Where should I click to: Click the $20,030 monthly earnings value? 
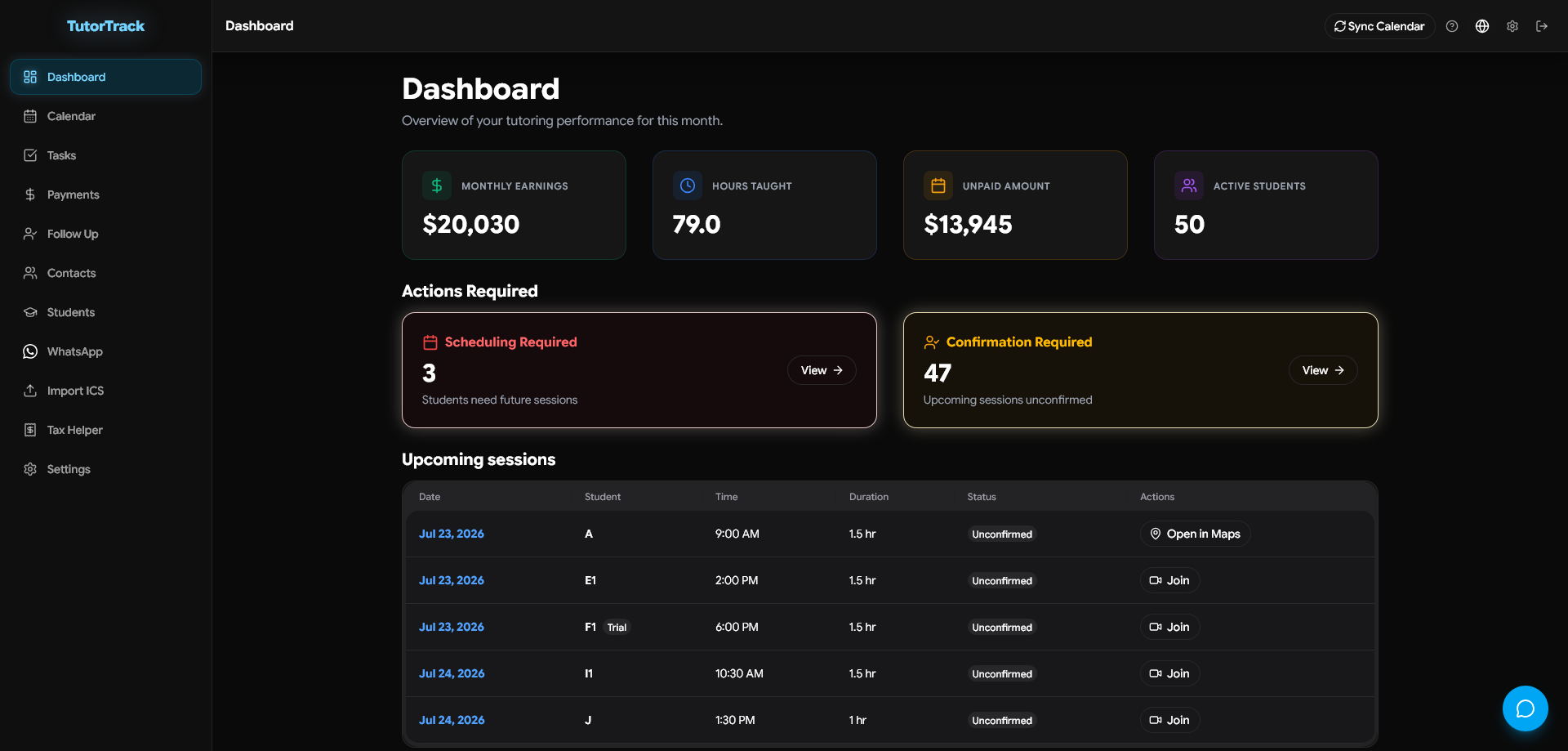471,225
